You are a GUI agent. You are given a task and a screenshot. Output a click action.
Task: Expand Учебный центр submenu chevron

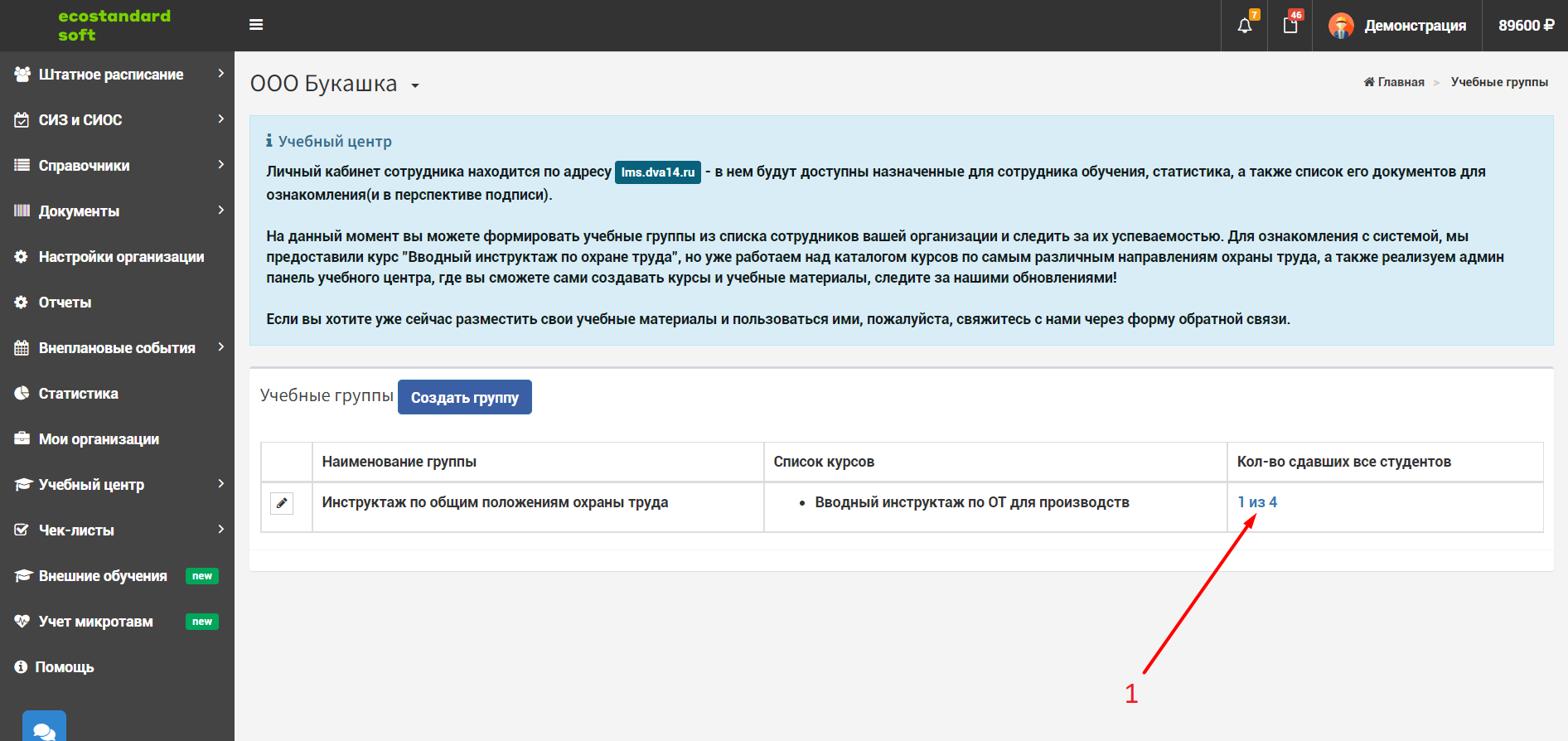tap(220, 484)
